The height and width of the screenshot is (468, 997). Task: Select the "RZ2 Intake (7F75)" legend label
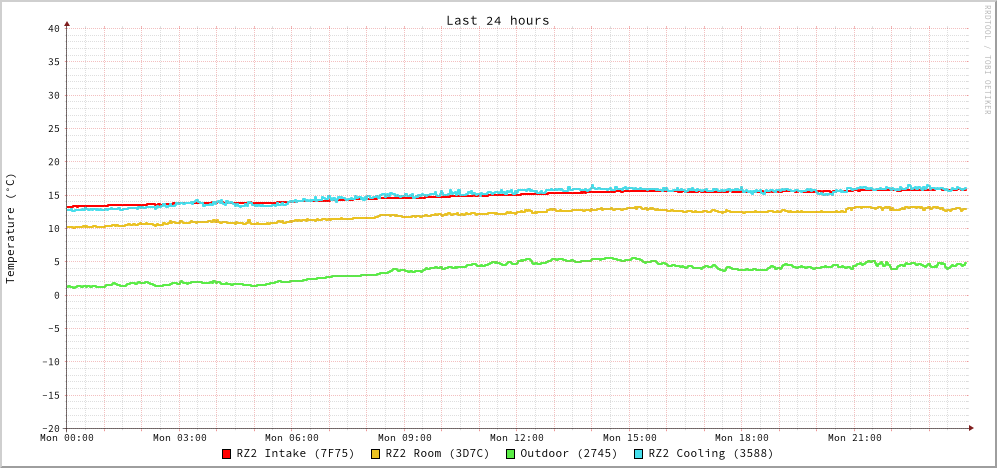click(295, 453)
